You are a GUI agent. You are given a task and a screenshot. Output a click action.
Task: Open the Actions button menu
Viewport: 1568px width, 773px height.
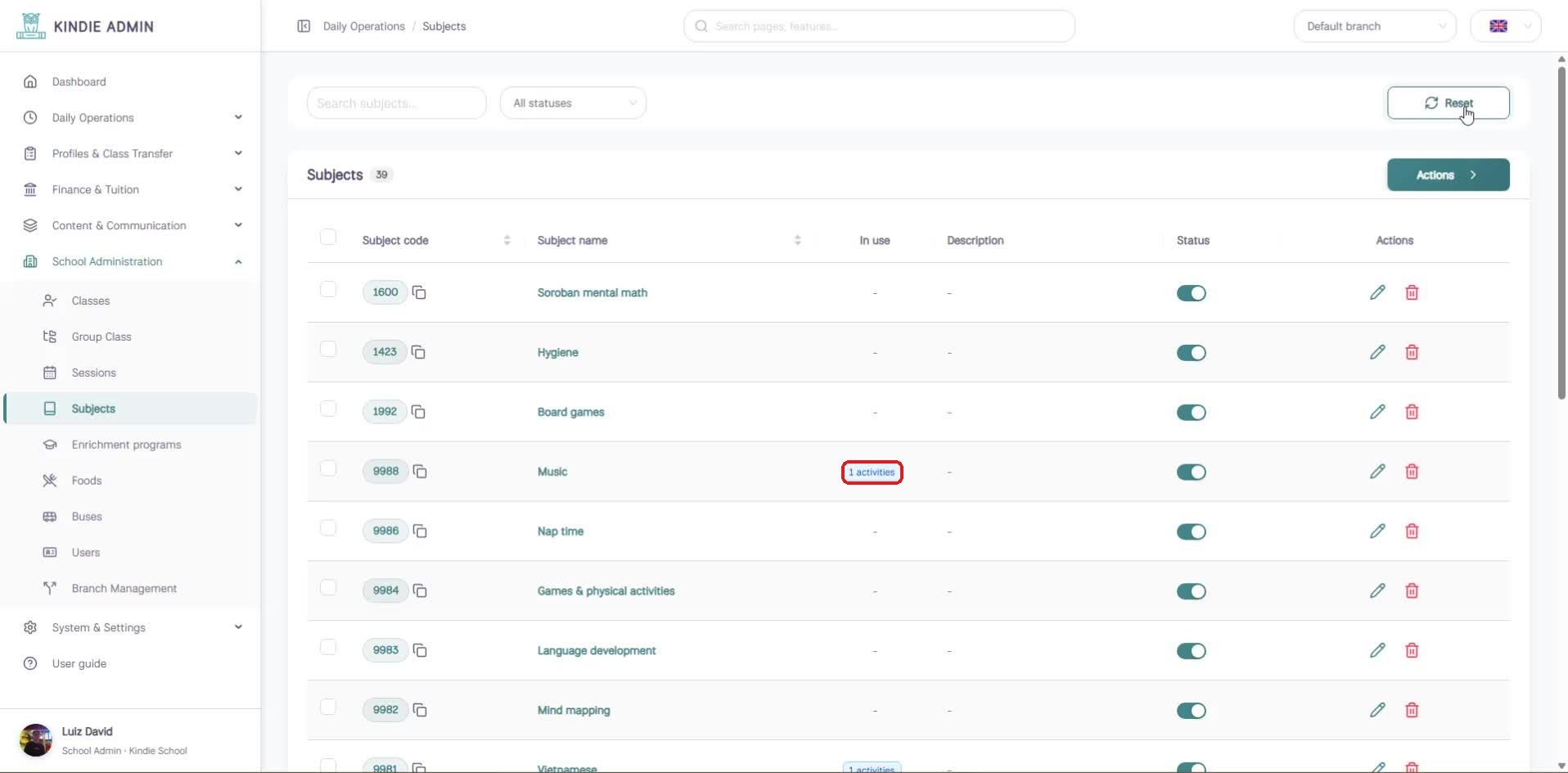point(1448,175)
